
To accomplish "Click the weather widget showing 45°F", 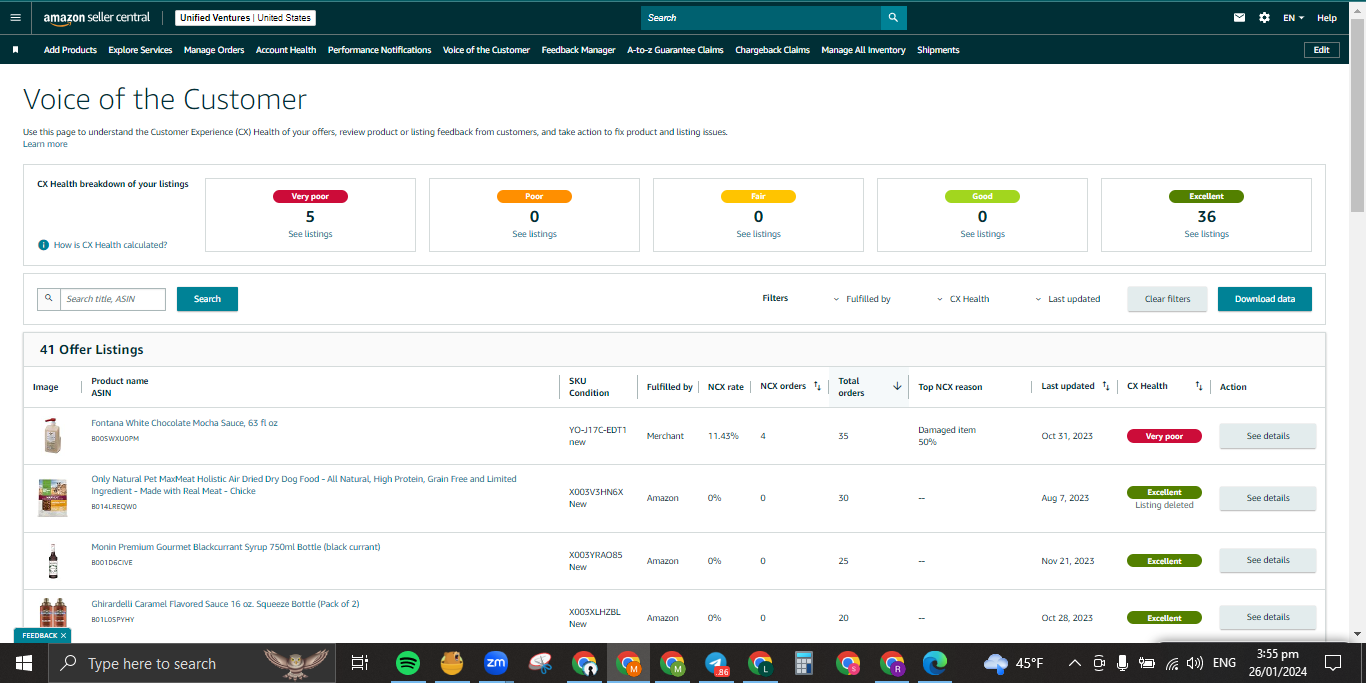I will tap(1013, 663).
